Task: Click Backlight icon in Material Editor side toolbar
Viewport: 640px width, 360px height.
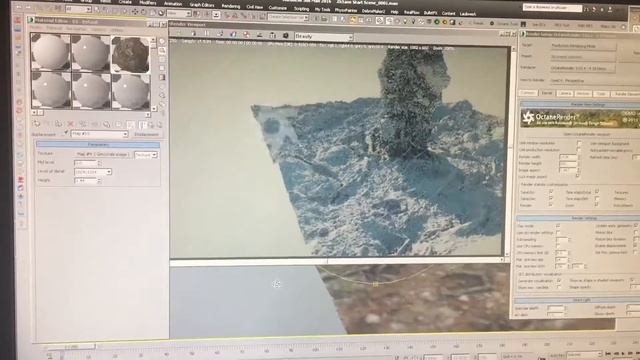Action: click(x=162, y=51)
